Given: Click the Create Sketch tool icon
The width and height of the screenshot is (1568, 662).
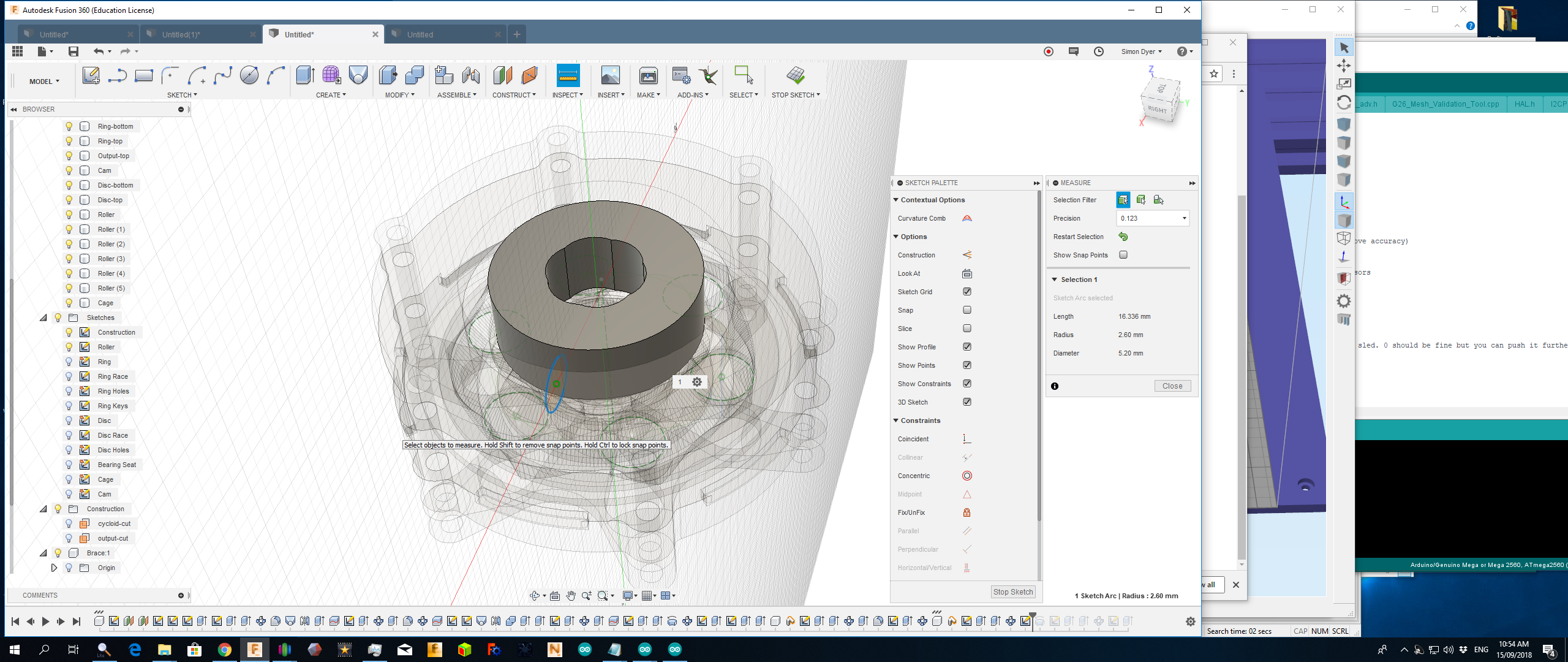Looking at the screenshot, I should (91, 75).
